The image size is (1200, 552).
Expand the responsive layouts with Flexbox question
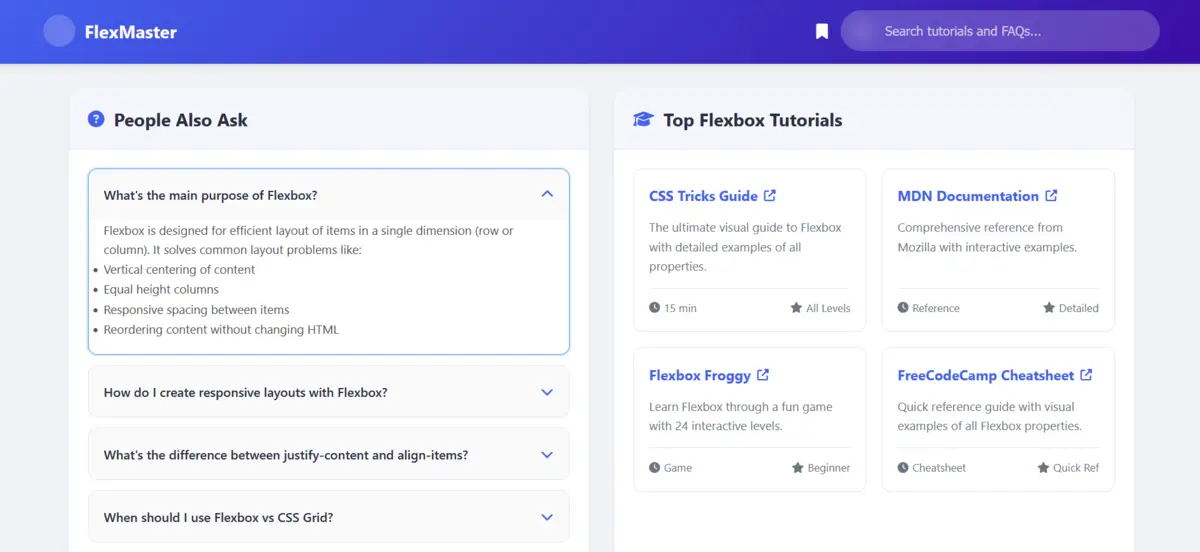coord(329,392)
